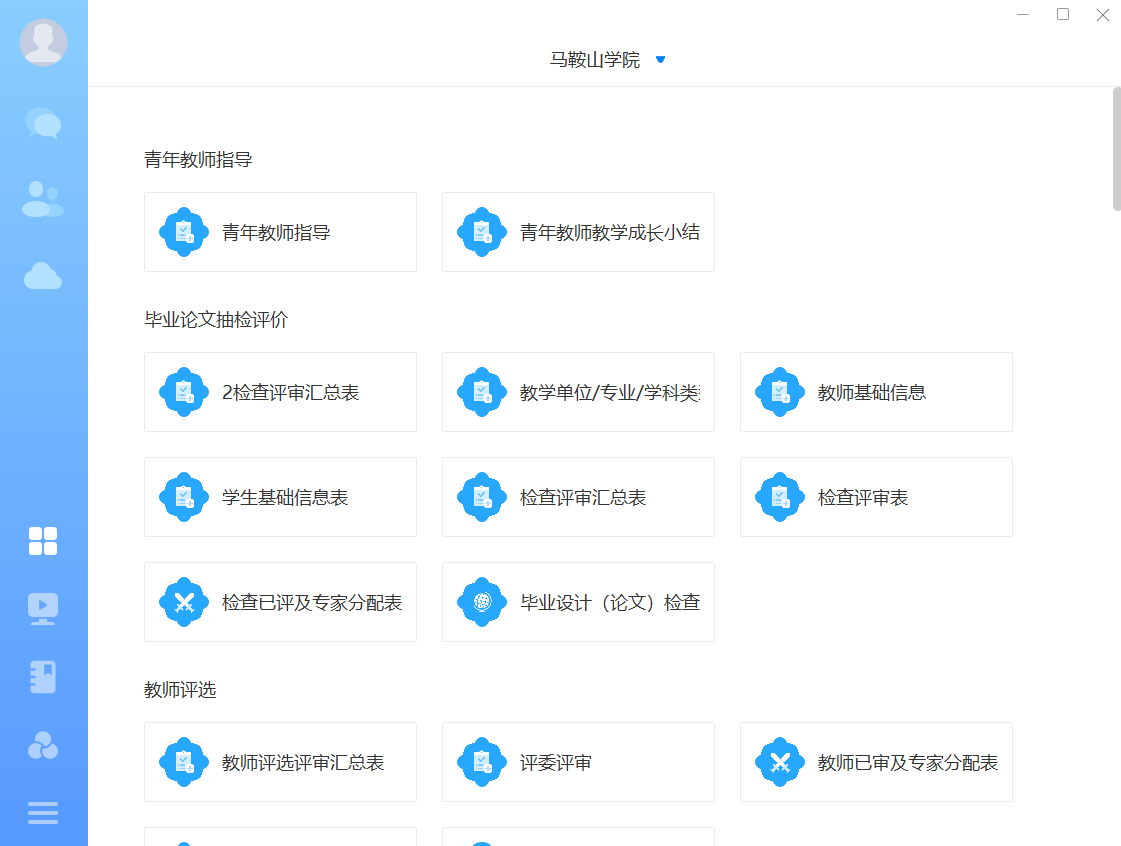The width and height of the screenshot is (1121, 846).
Task: Open the clover-shaped sidebar icon
Action: pos(43,745)
